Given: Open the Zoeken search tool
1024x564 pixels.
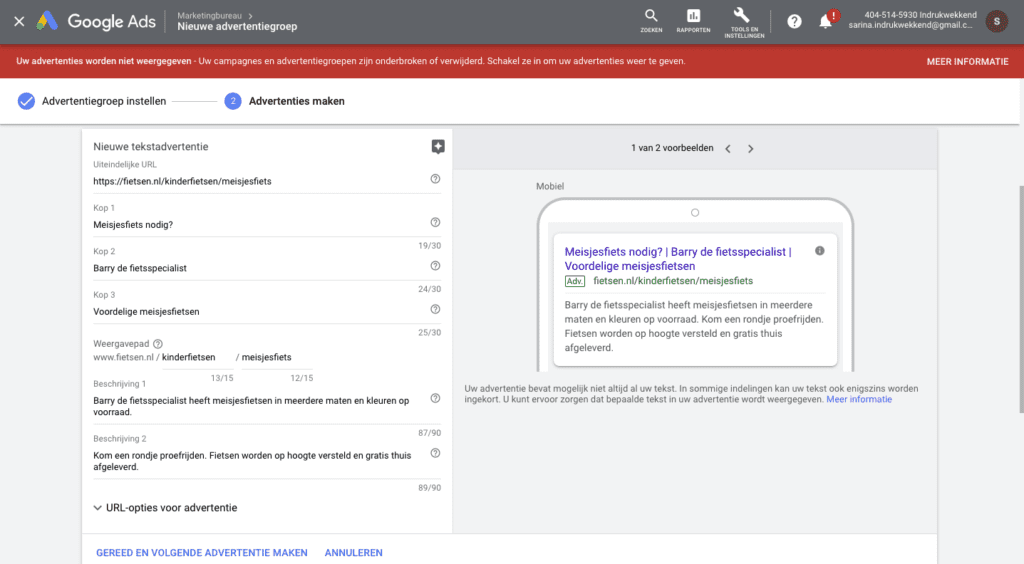Looking at the screenshot, I should (651, 20).
